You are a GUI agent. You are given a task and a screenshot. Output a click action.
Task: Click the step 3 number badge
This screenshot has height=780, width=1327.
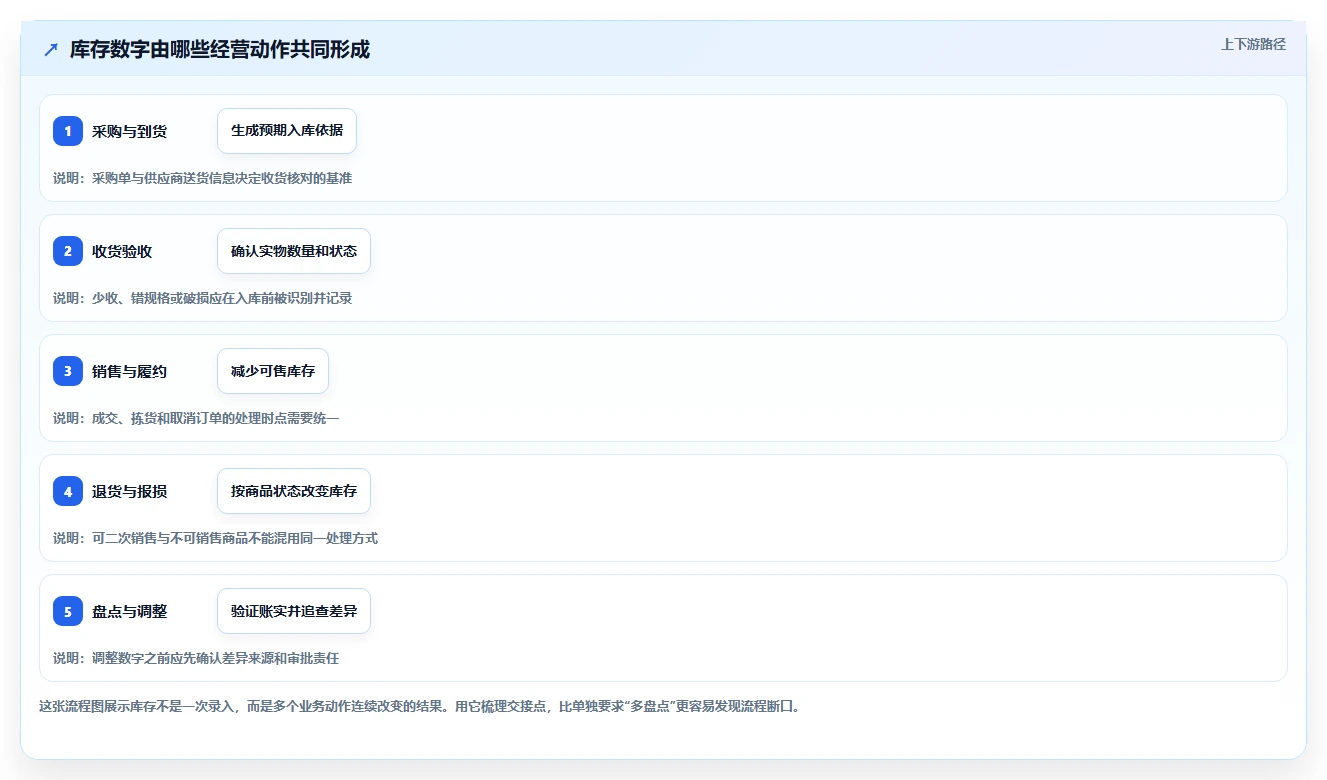click(x=68, y=371)
